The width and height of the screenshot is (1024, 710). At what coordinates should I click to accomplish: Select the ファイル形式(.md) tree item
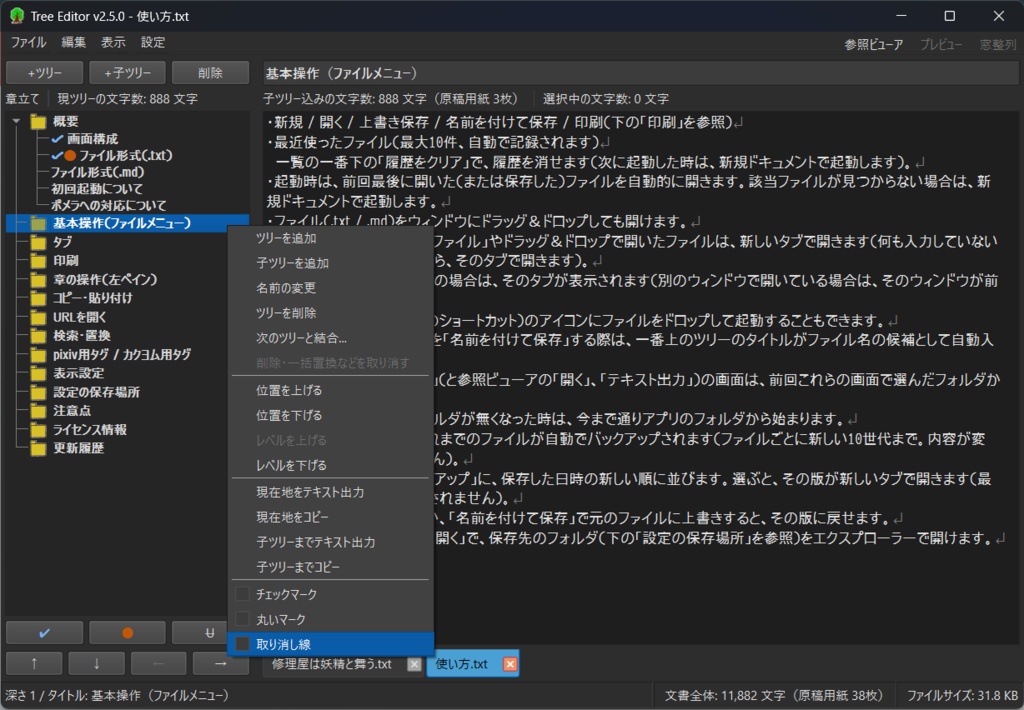click(97, 172)
